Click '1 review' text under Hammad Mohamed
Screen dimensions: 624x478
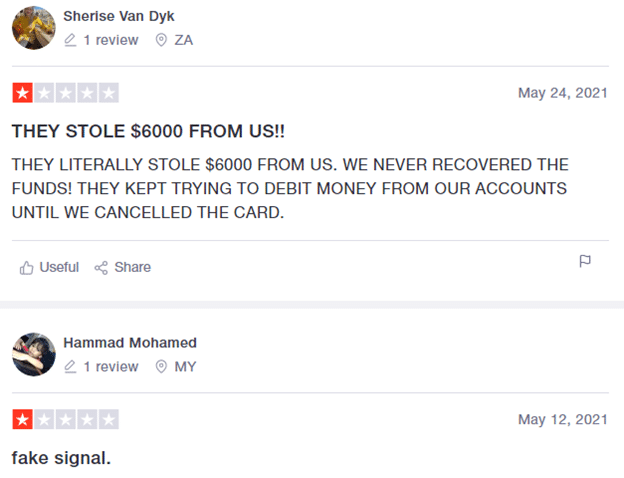(x=110, y=367)
